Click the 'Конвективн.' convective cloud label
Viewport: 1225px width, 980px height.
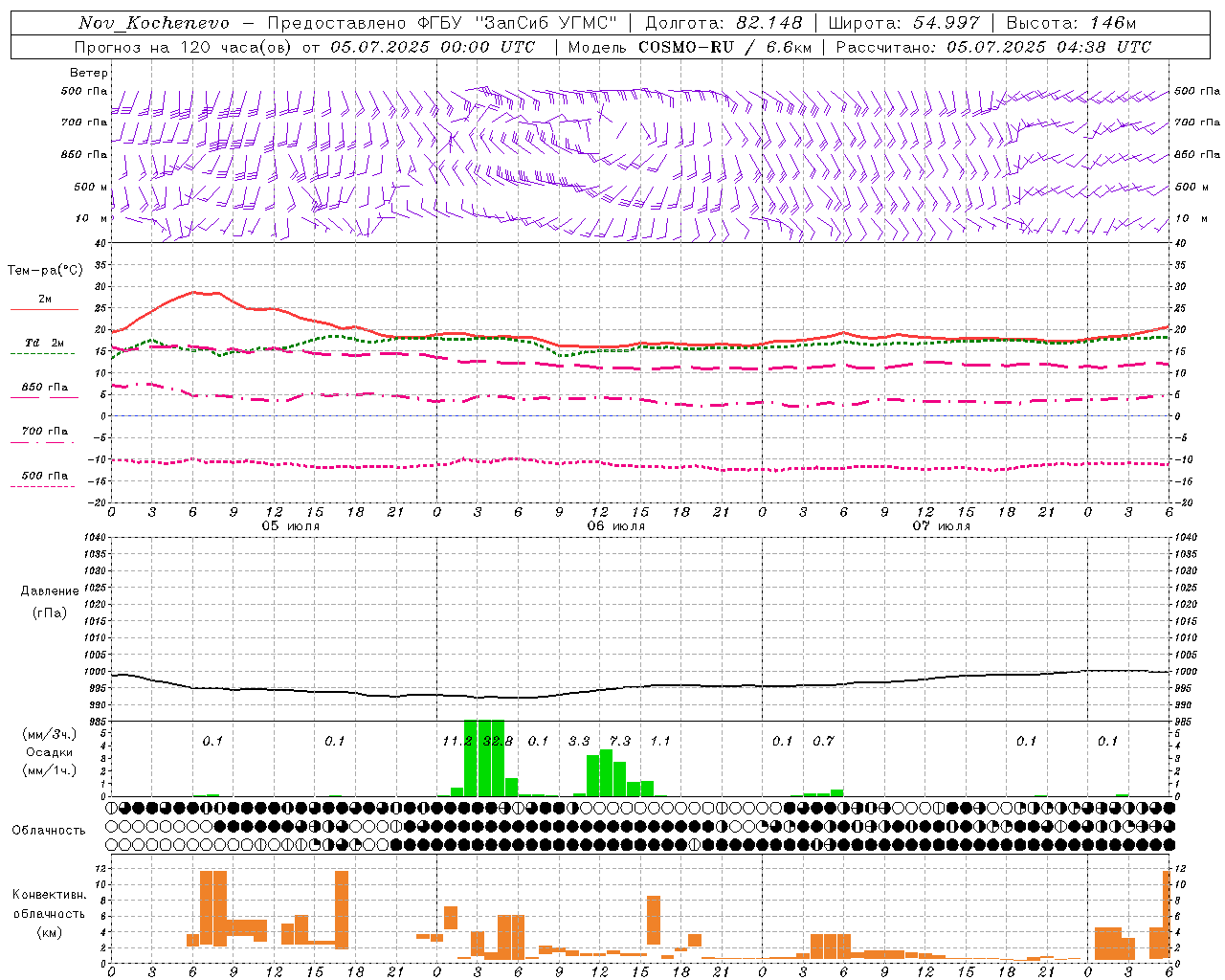click(x=49, y=895)
